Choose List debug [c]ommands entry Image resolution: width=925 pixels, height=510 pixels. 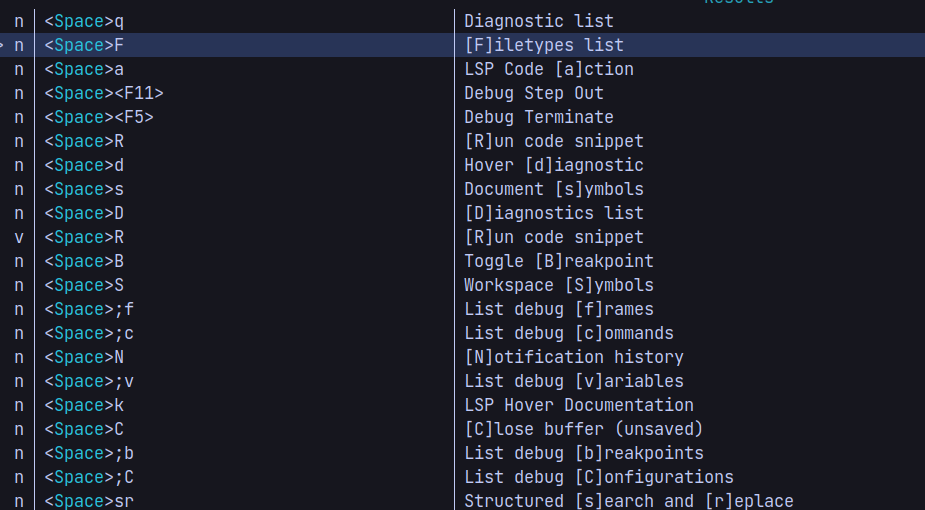(x=462, y=333)
